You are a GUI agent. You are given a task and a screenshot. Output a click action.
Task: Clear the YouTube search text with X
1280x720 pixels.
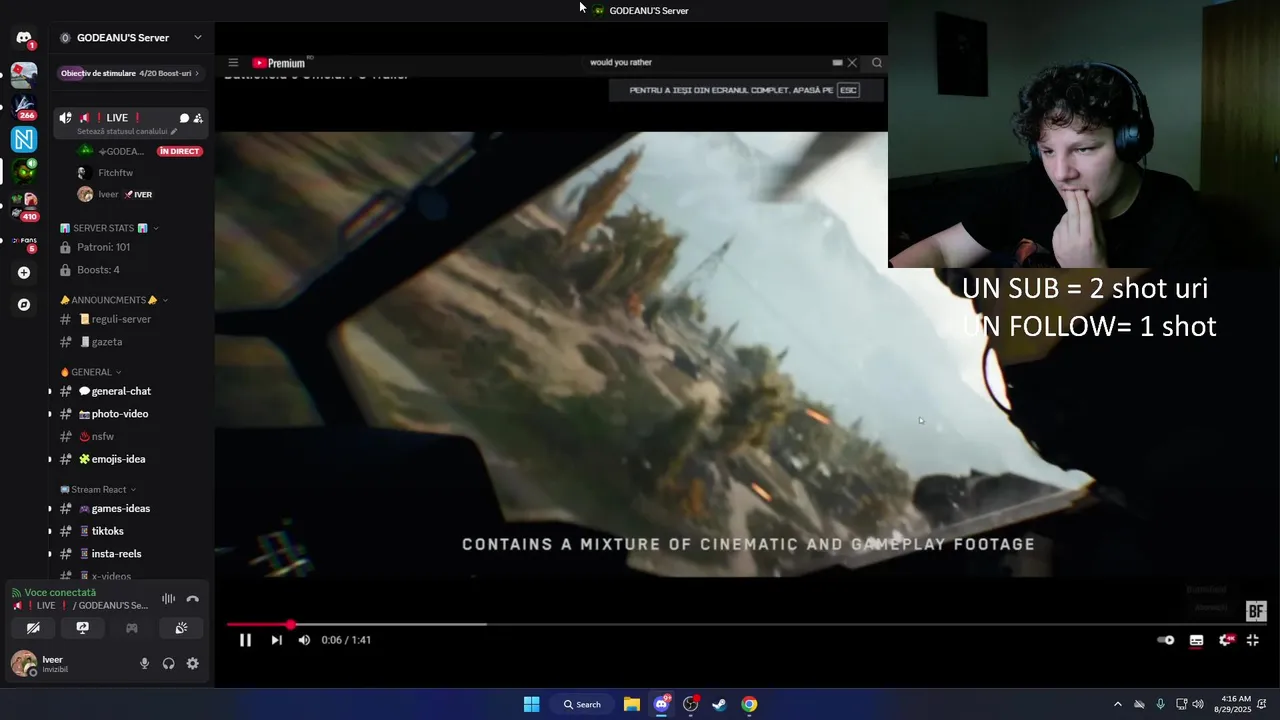pyautogui.click(x=852, y=63)
